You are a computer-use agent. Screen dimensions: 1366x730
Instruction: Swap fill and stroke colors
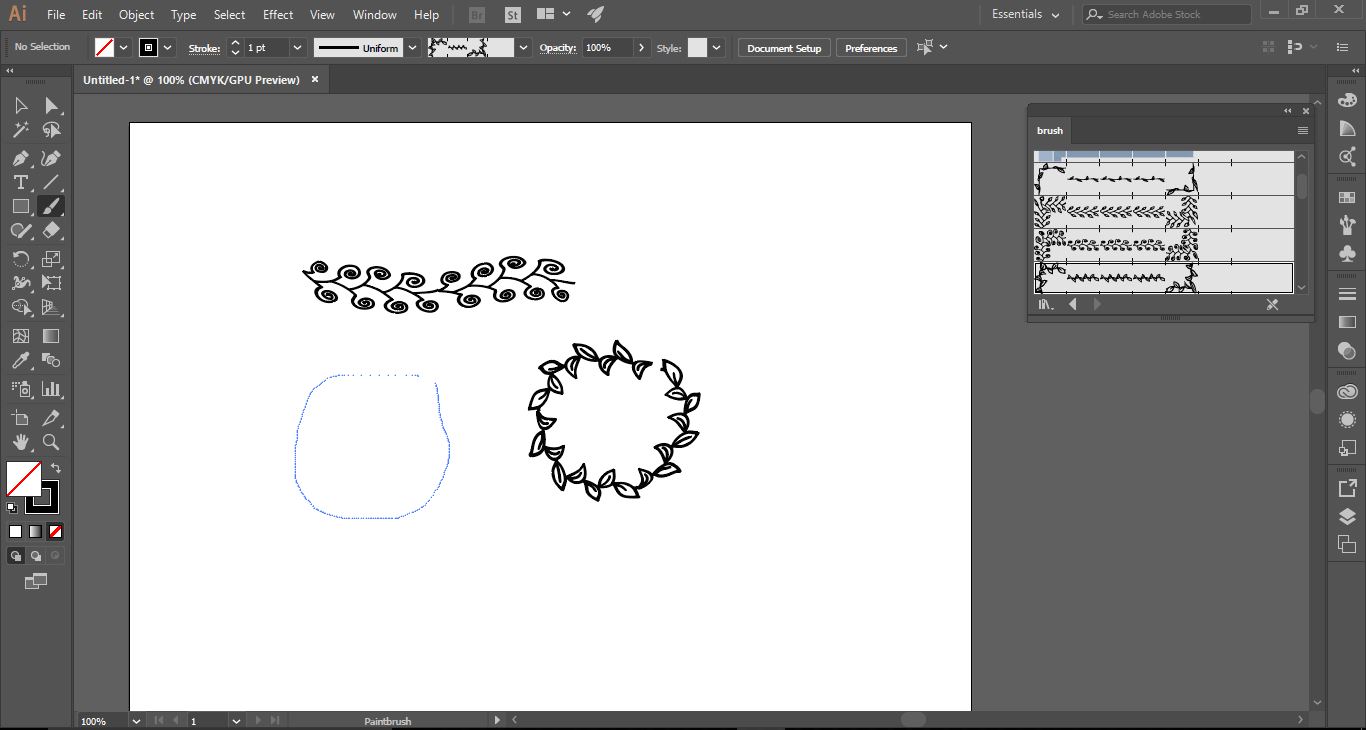click(x=56, y=468)
